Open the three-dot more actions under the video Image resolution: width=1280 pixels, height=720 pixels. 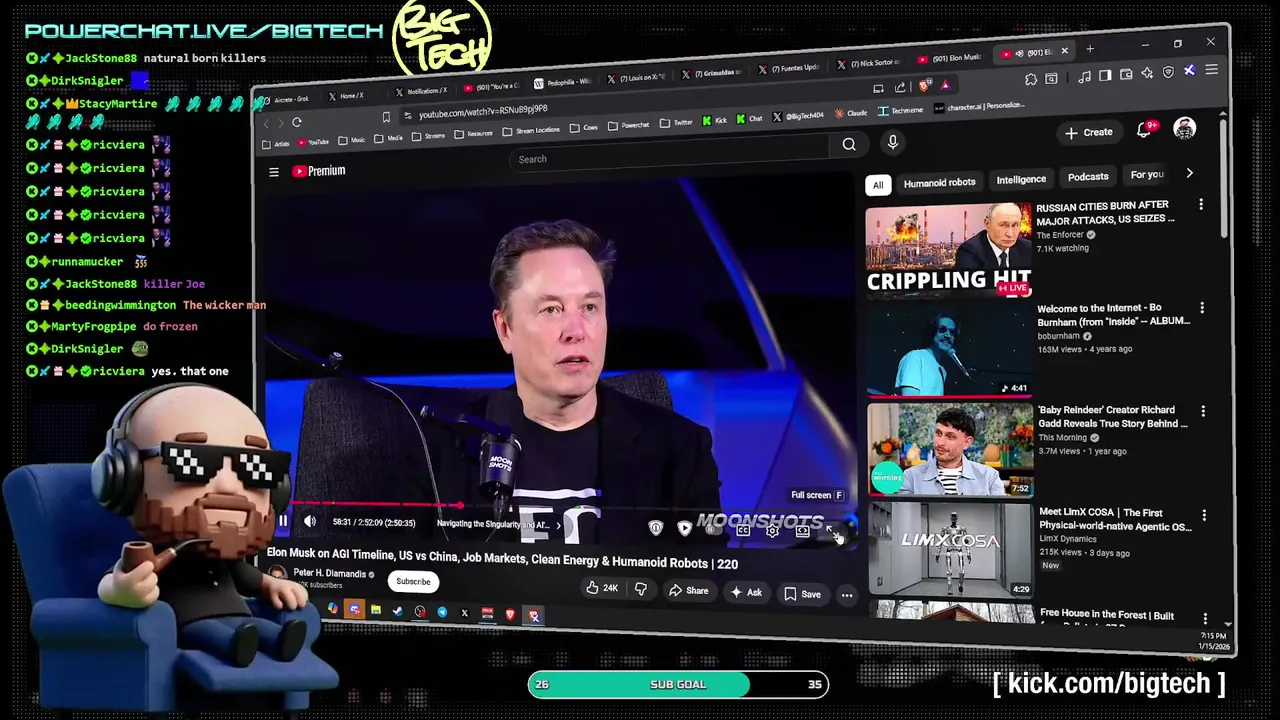(847, 595)
